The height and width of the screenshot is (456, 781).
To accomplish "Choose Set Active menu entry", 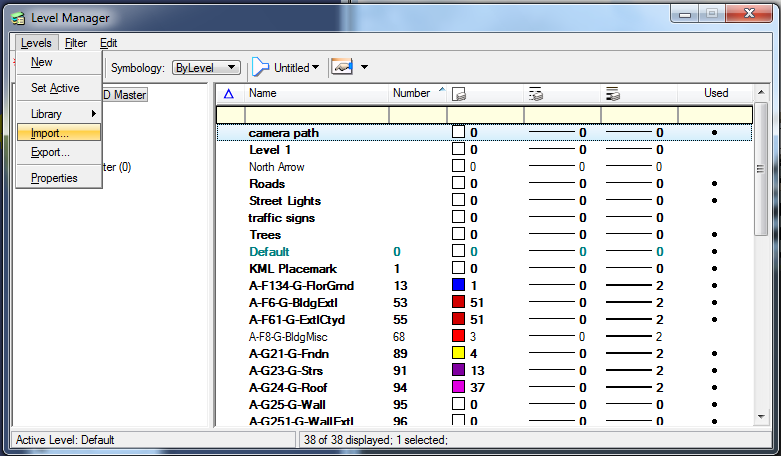I will coord(59,88).
